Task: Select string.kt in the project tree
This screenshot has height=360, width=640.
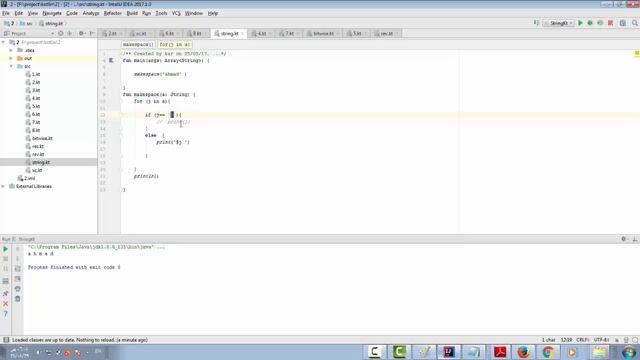Action: tap(41, 162)
